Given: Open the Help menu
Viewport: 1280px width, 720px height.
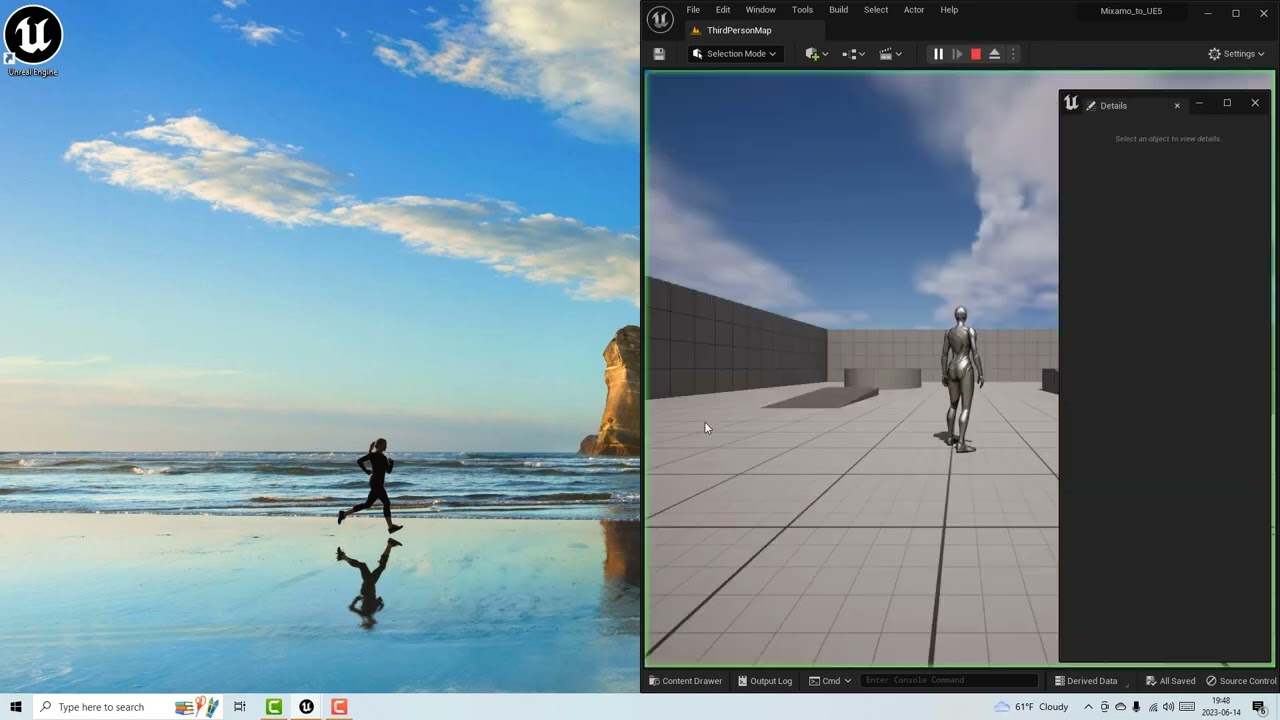Looking at the screenshot, I should pyautogui.click(x=949, y=10).
